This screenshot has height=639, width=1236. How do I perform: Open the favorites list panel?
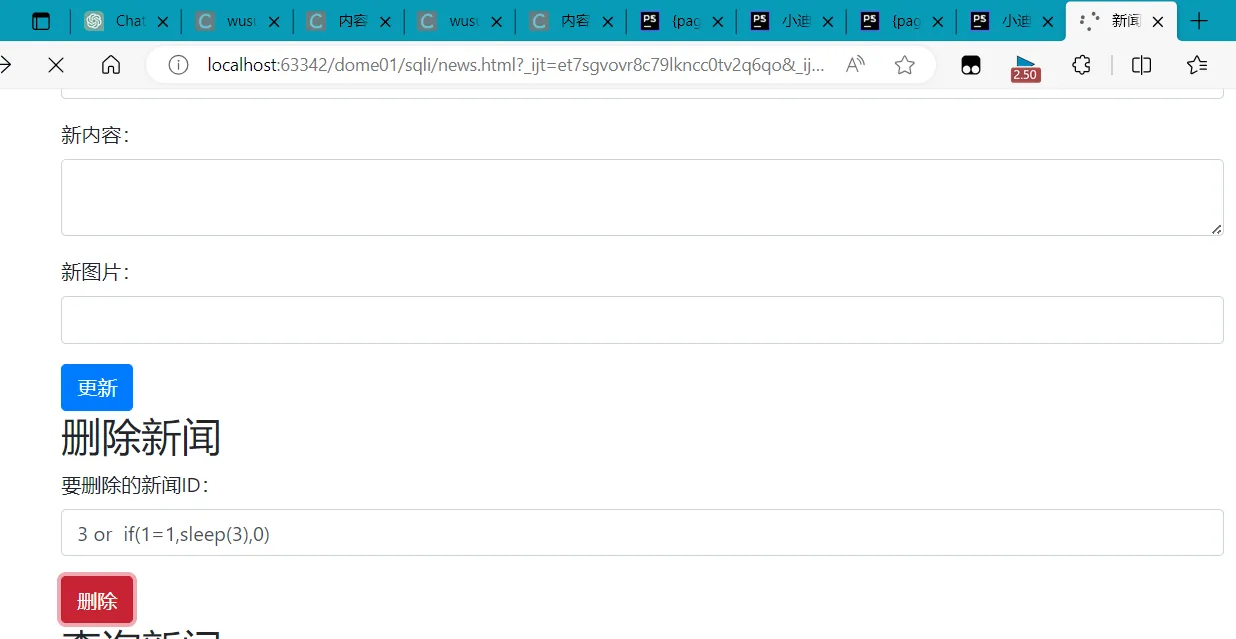click(x=1197, y=65)
